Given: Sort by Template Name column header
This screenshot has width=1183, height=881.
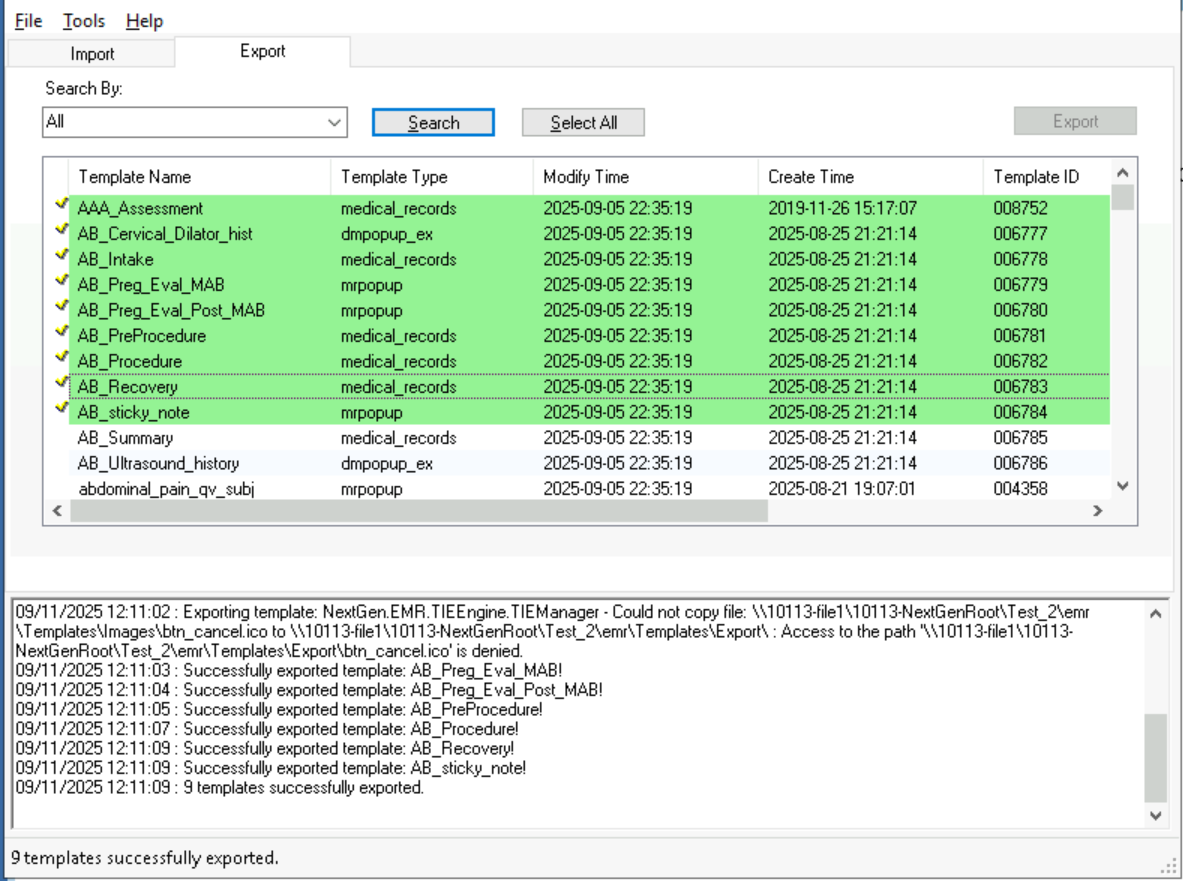Looking at the screenshot, I should pyautogui.click(x=199, y=177).
